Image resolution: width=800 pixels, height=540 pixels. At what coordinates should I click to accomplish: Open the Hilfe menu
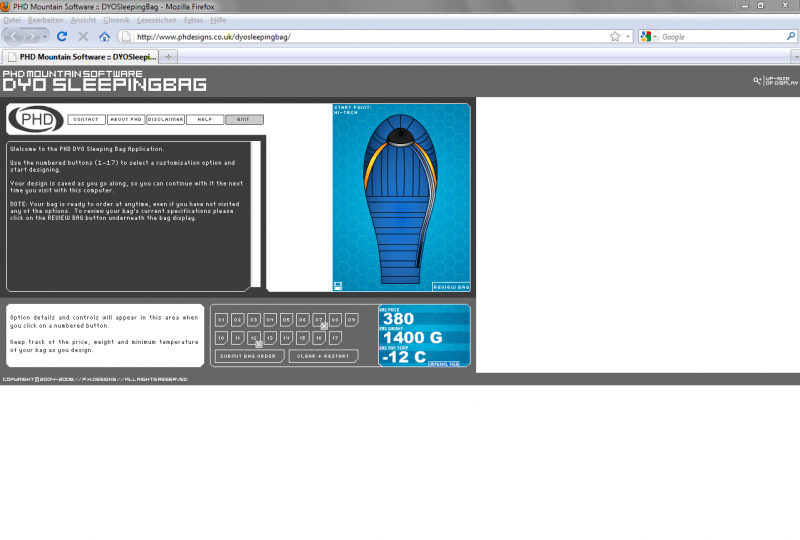click(x=218, y=20)
